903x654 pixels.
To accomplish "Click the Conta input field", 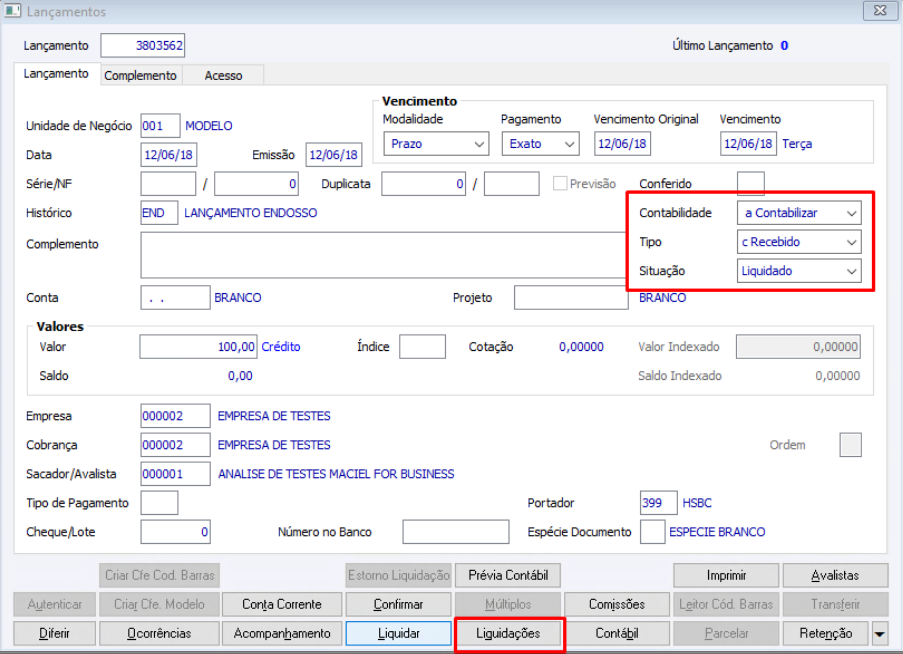I will (x=176, y=298).
